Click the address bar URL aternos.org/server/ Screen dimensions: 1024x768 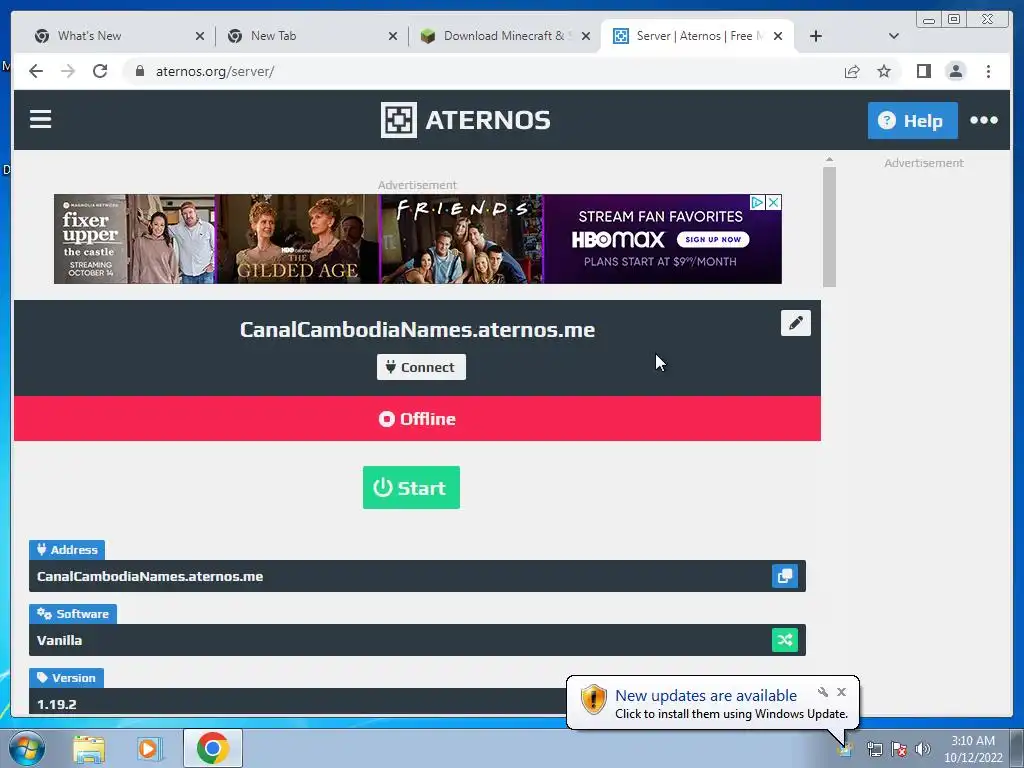pos(215,71)
